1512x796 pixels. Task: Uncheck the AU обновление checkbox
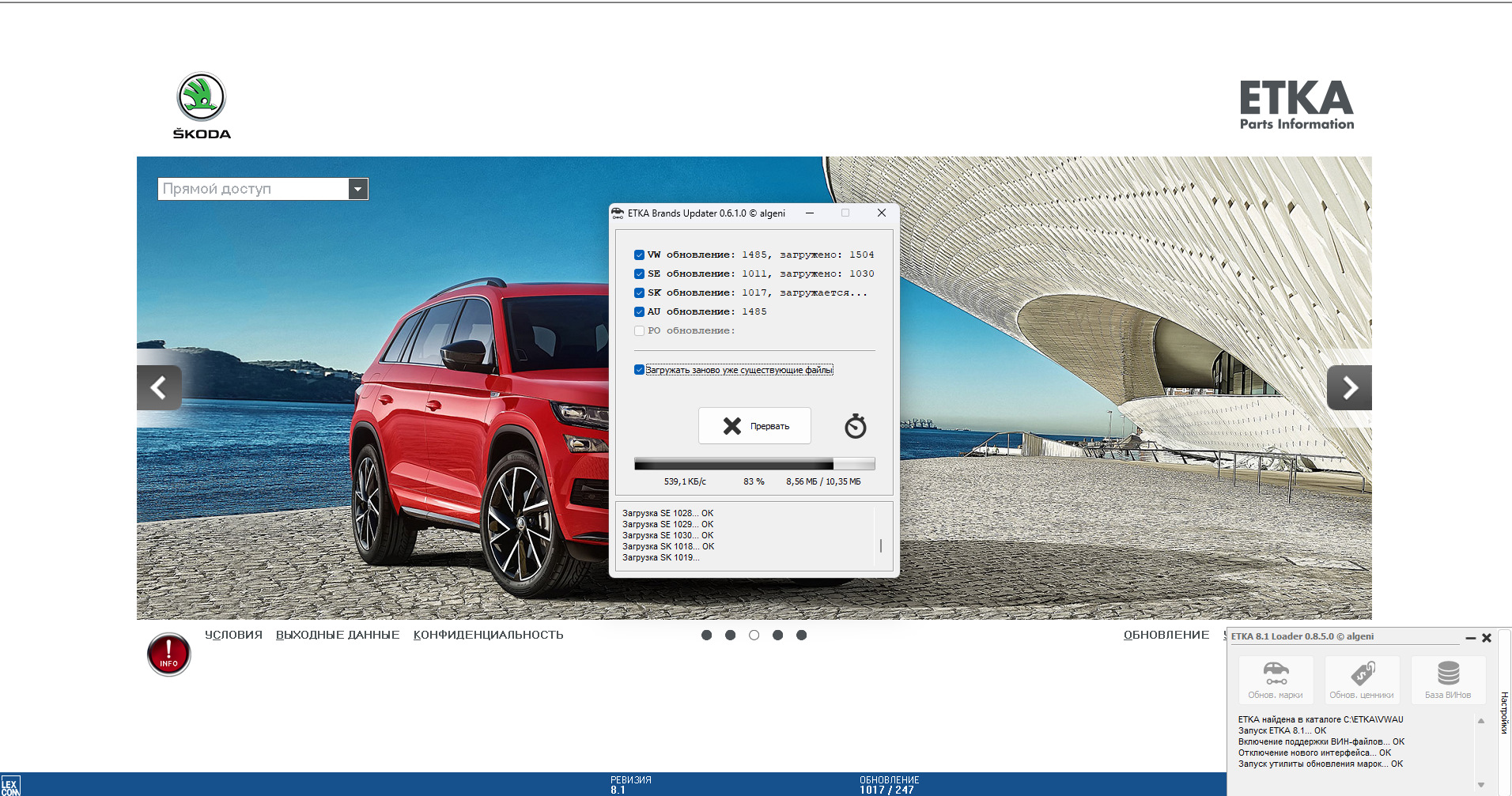639,311
